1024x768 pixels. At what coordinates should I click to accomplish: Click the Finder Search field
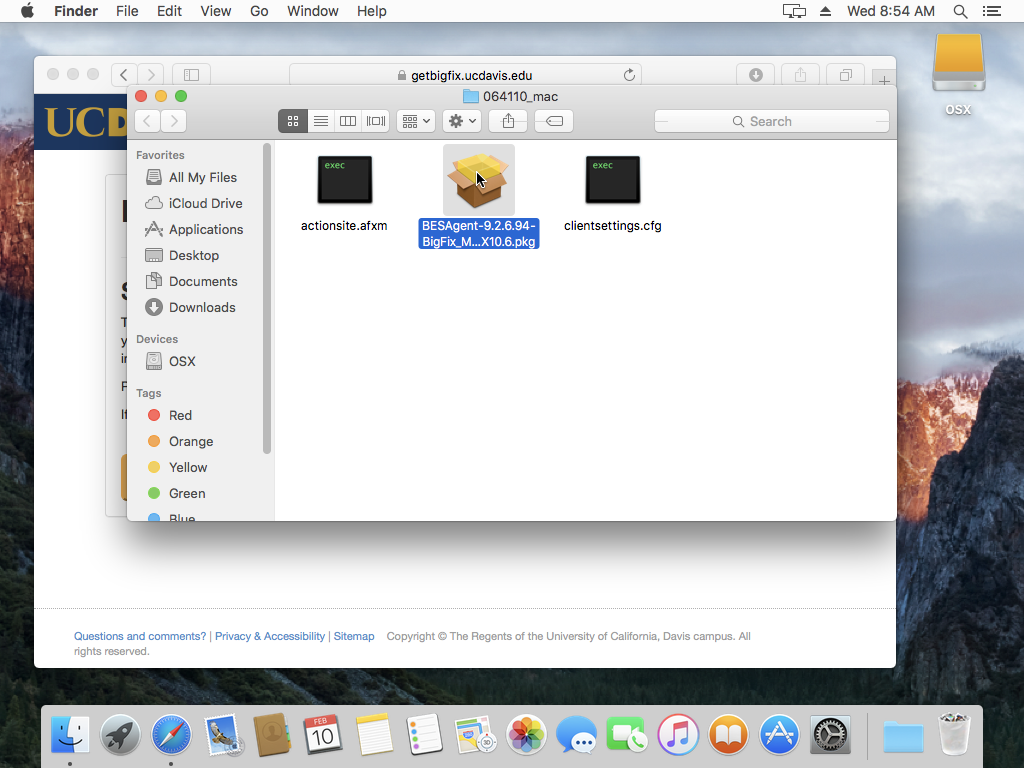tap(771, 121)
